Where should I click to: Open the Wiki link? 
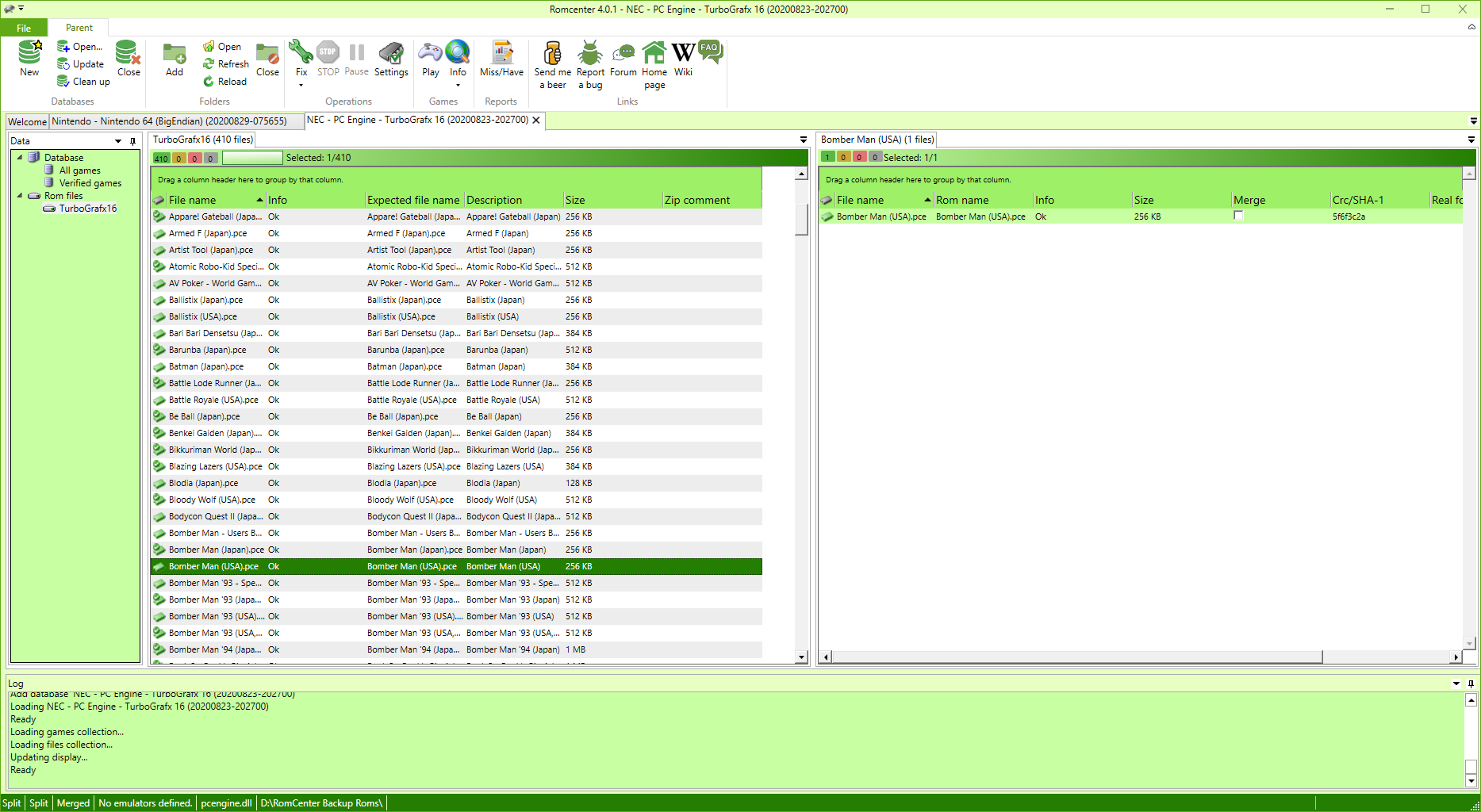click(683, 59)
